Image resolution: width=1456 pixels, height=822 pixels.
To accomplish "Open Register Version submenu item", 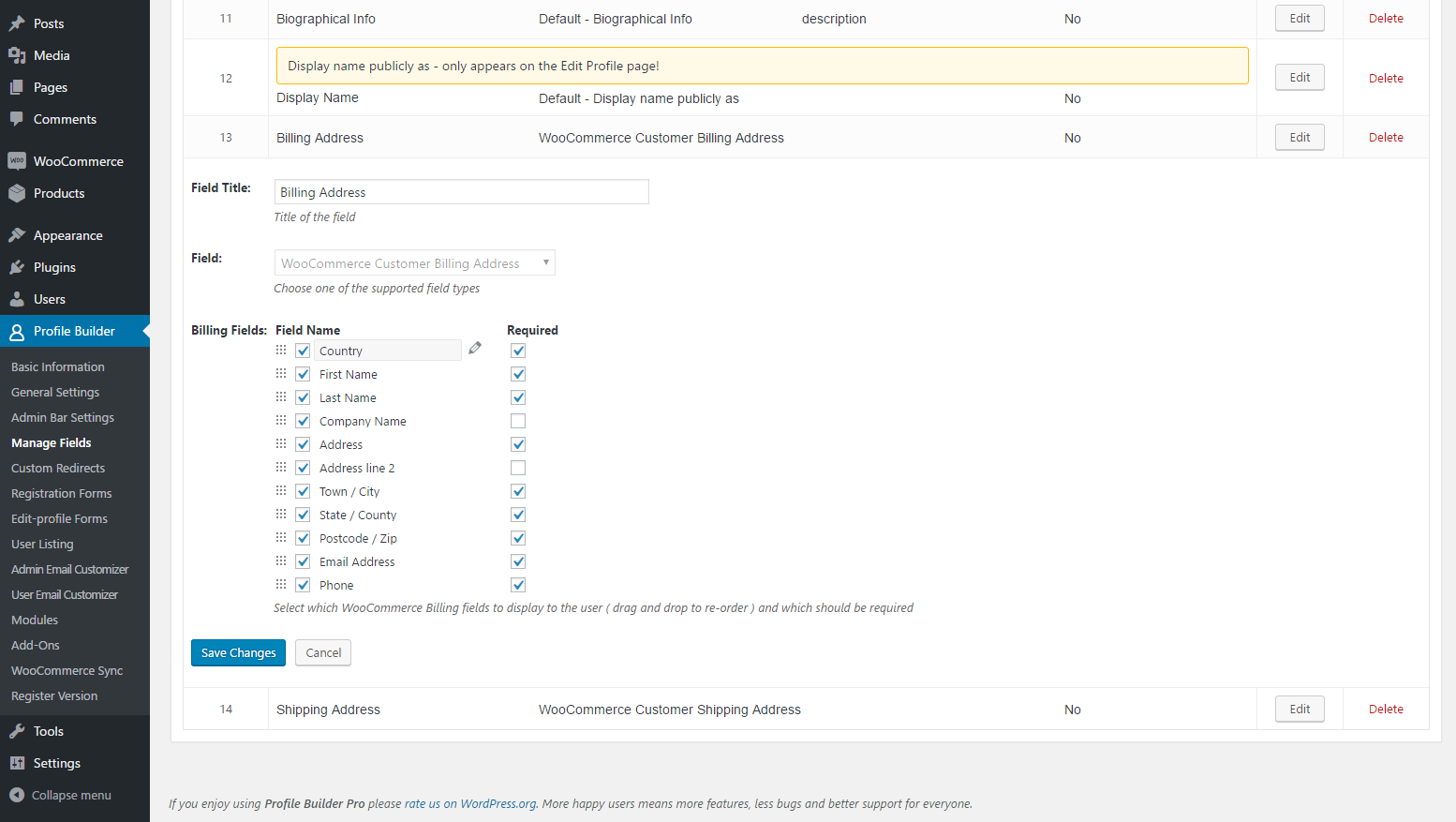I will 54,695.
